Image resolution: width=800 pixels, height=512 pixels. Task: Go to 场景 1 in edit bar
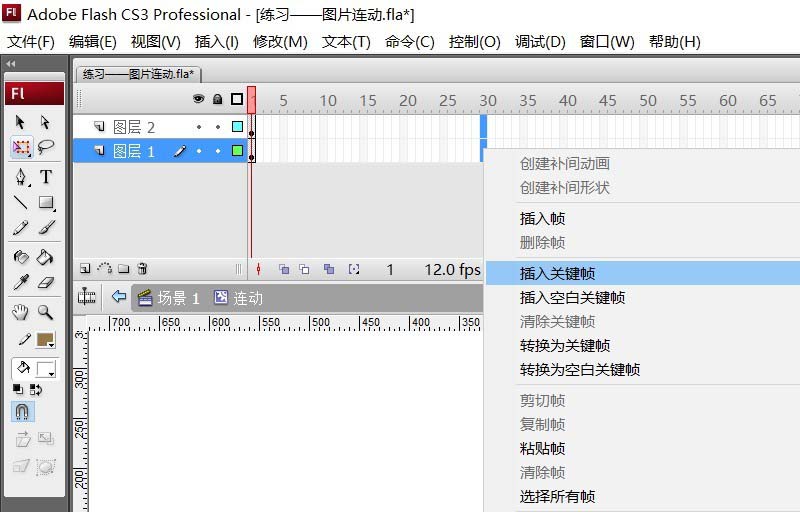coord(168,297)
